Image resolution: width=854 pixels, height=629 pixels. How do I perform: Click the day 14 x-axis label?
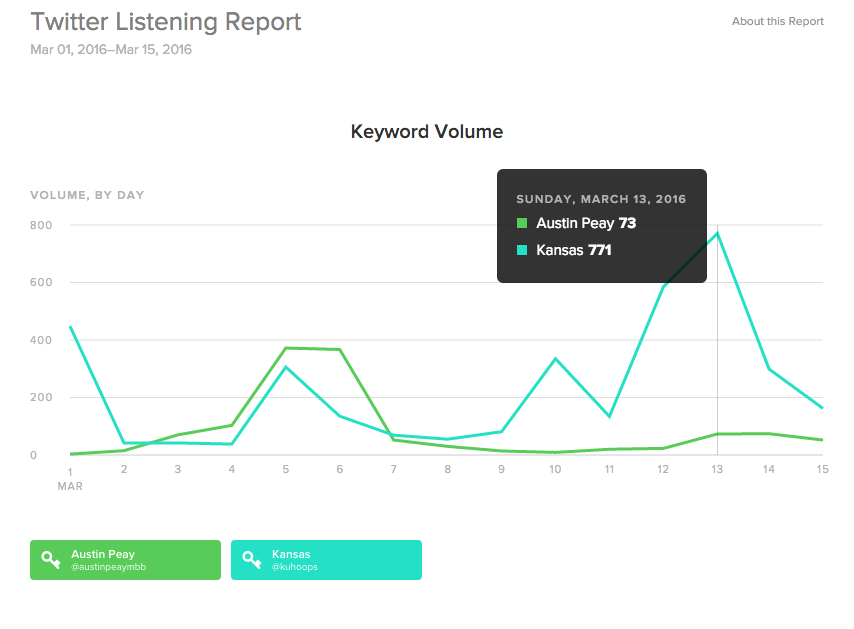(768, 469)
